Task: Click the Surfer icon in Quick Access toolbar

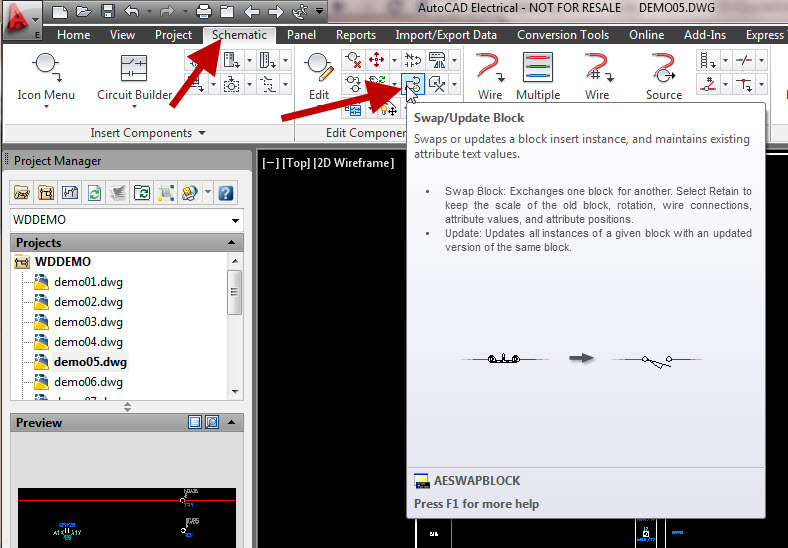Action: pos(300,11)
